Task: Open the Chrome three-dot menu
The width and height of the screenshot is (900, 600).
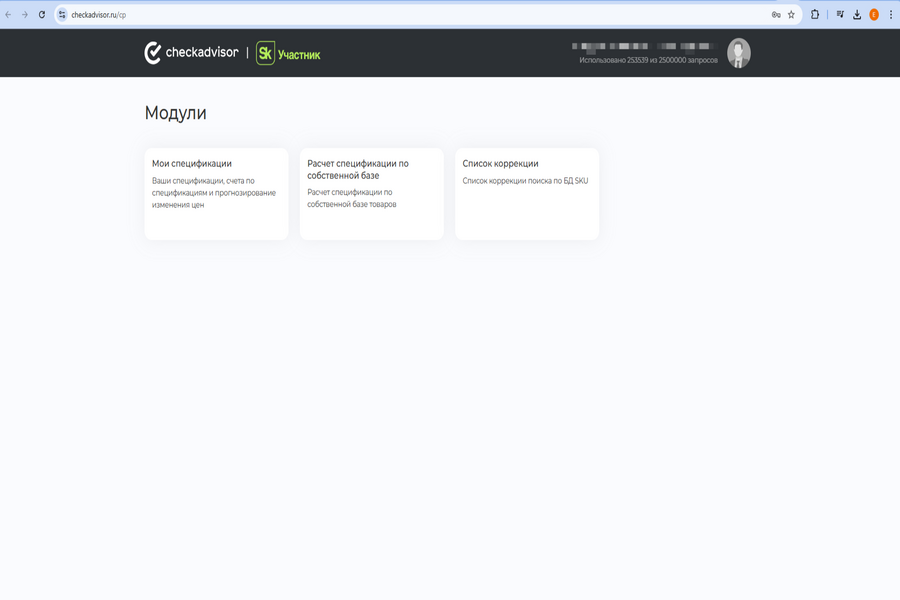Action: (x=890, y=15)
